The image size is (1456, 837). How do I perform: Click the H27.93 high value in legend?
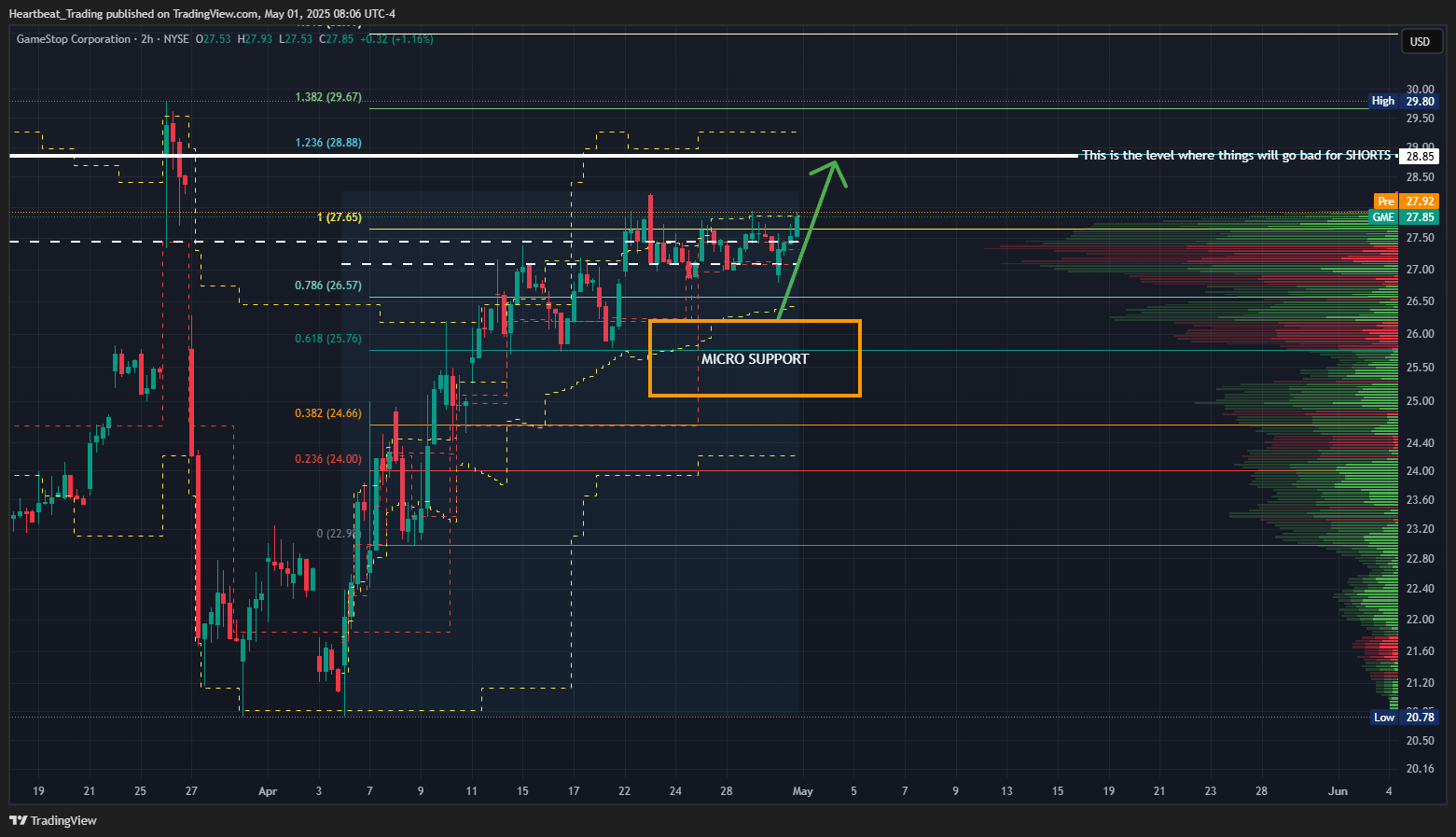(x=256, y=39)
